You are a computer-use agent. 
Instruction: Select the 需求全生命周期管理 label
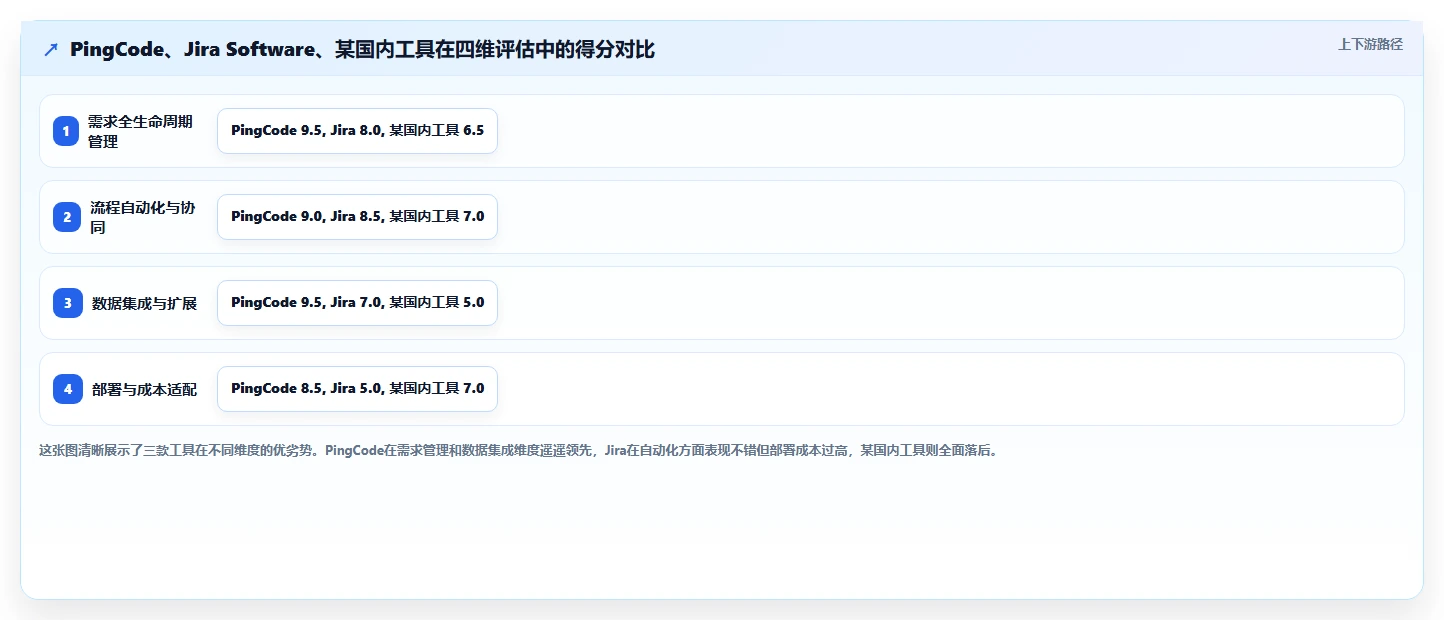tap(140, 131)
